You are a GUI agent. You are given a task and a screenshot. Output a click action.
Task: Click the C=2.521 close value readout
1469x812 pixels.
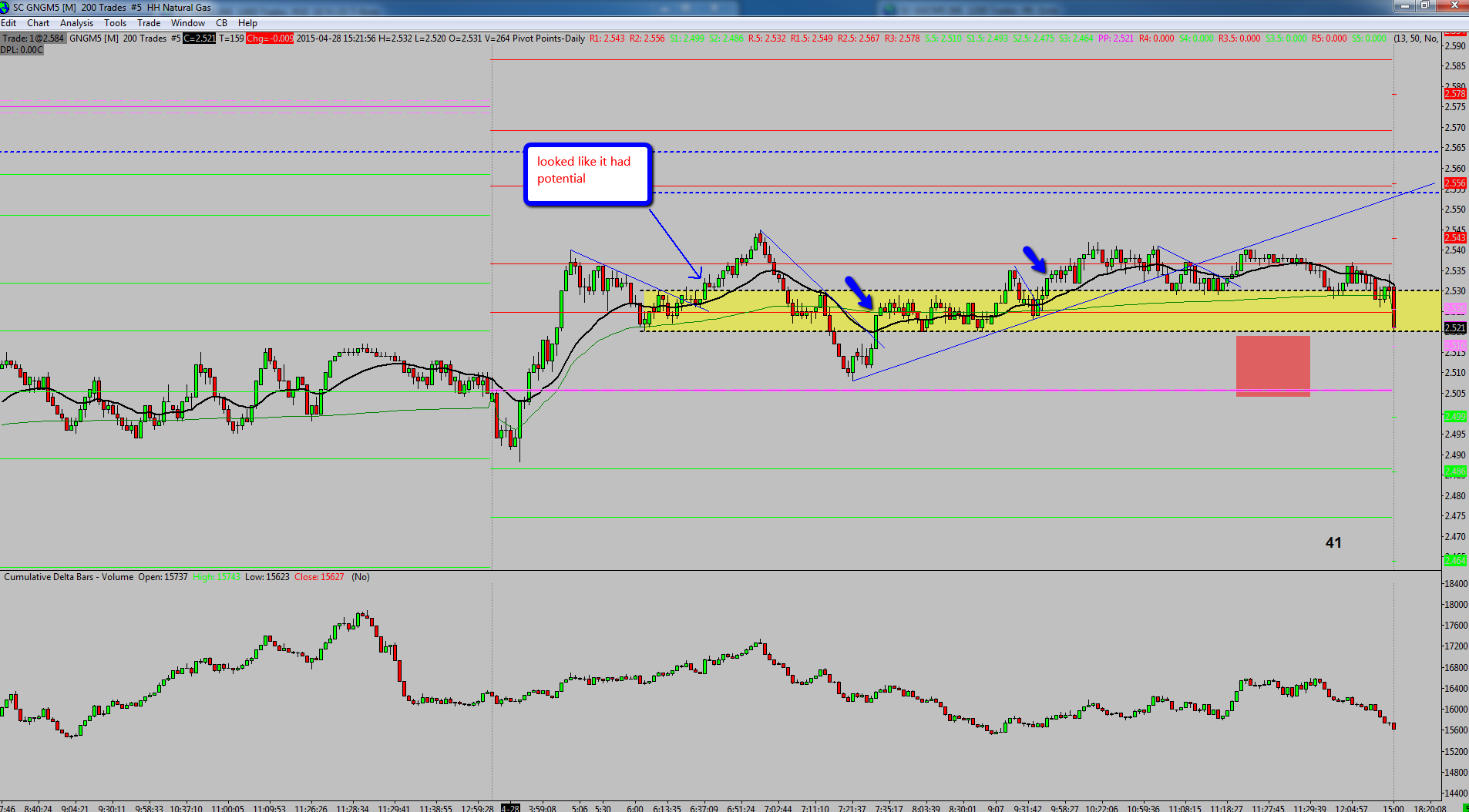coord(199,39)
